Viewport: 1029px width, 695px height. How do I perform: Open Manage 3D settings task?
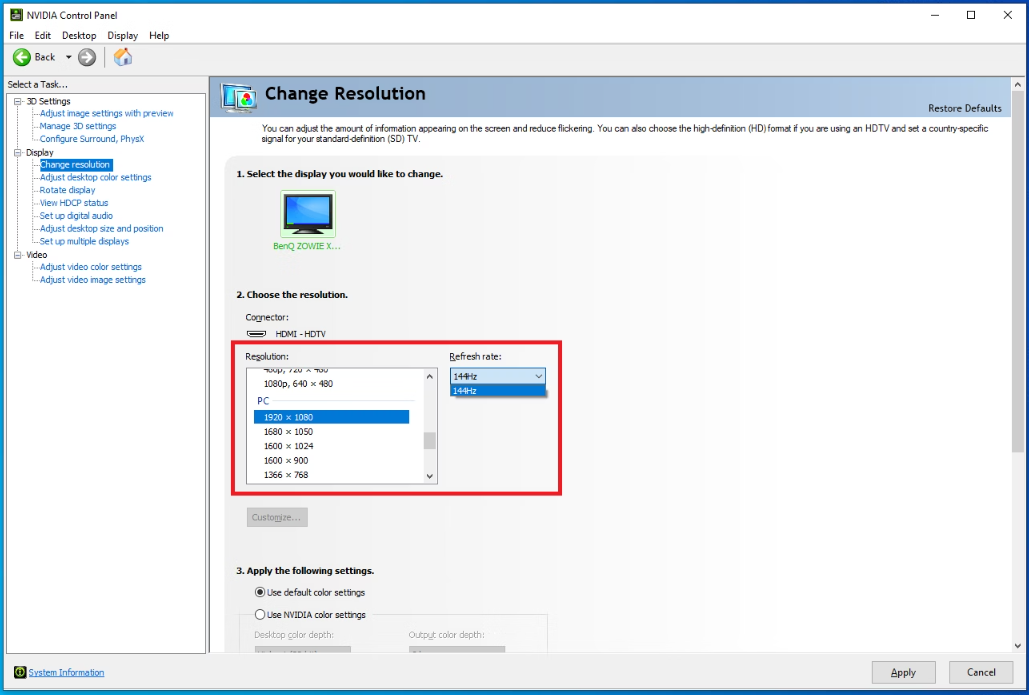coord(77,126)
